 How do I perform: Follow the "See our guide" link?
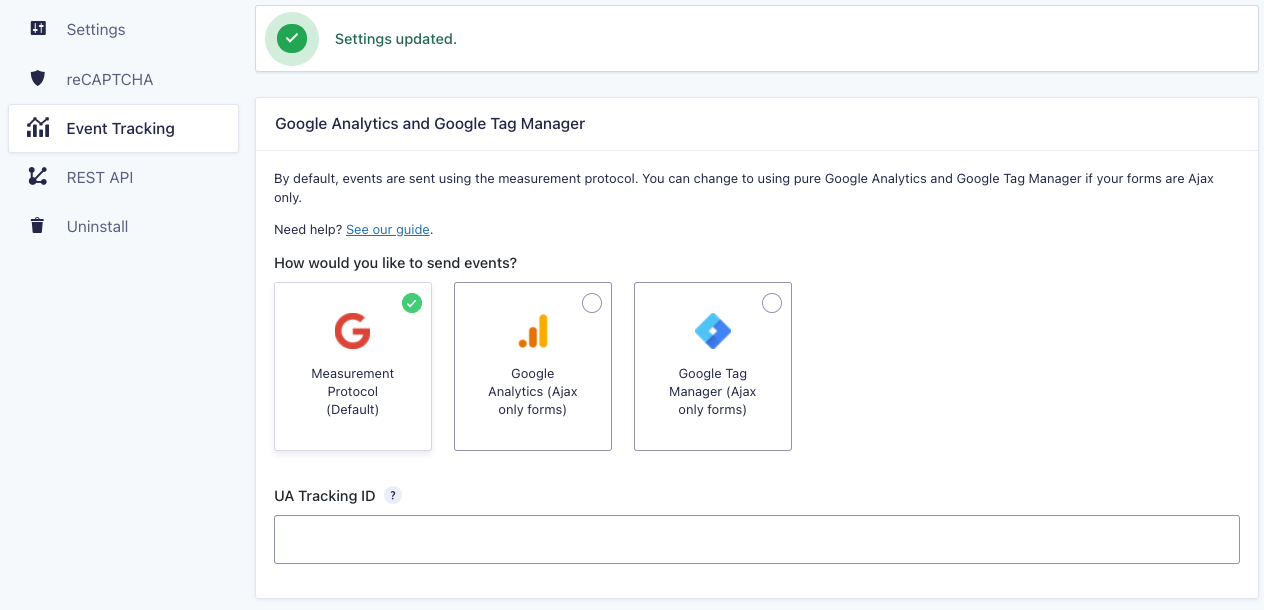tap(388, 230)
